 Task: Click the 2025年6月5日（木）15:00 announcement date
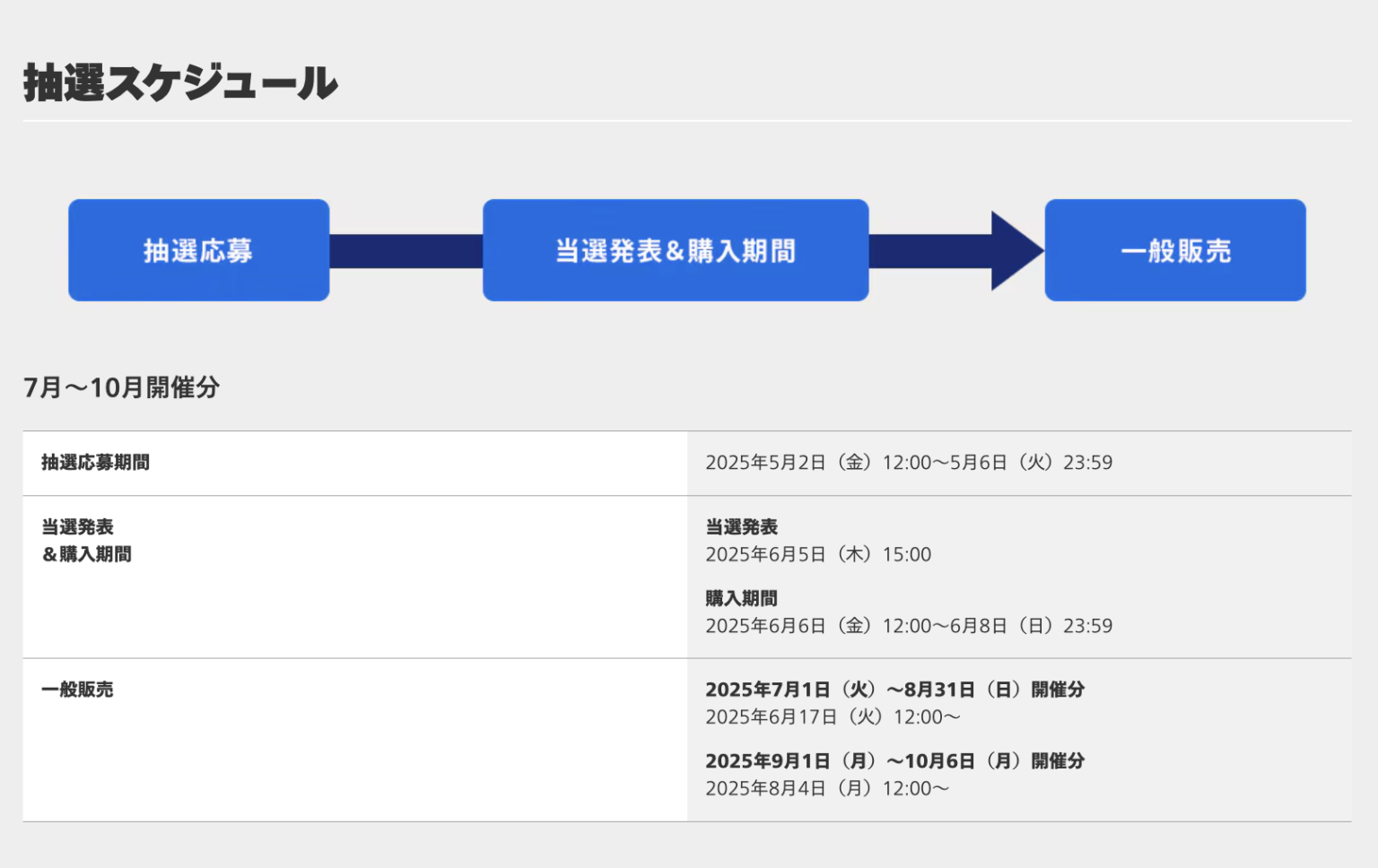pos(818,555)
